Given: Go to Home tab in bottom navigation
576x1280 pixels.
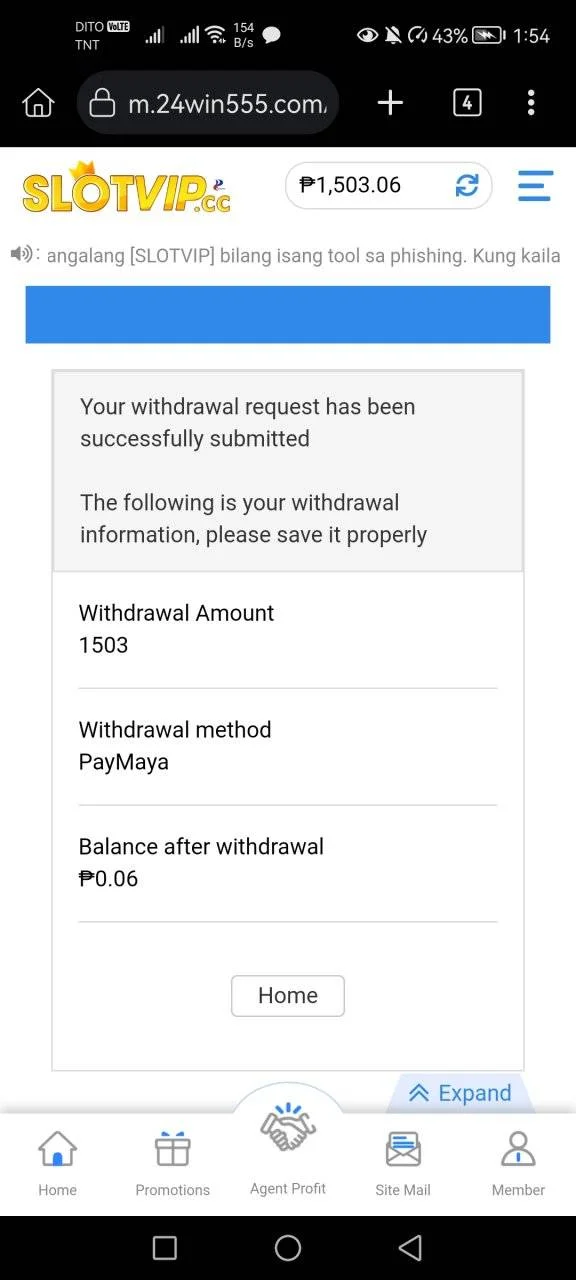Looking at the screenshot, I should [57, 1164].
